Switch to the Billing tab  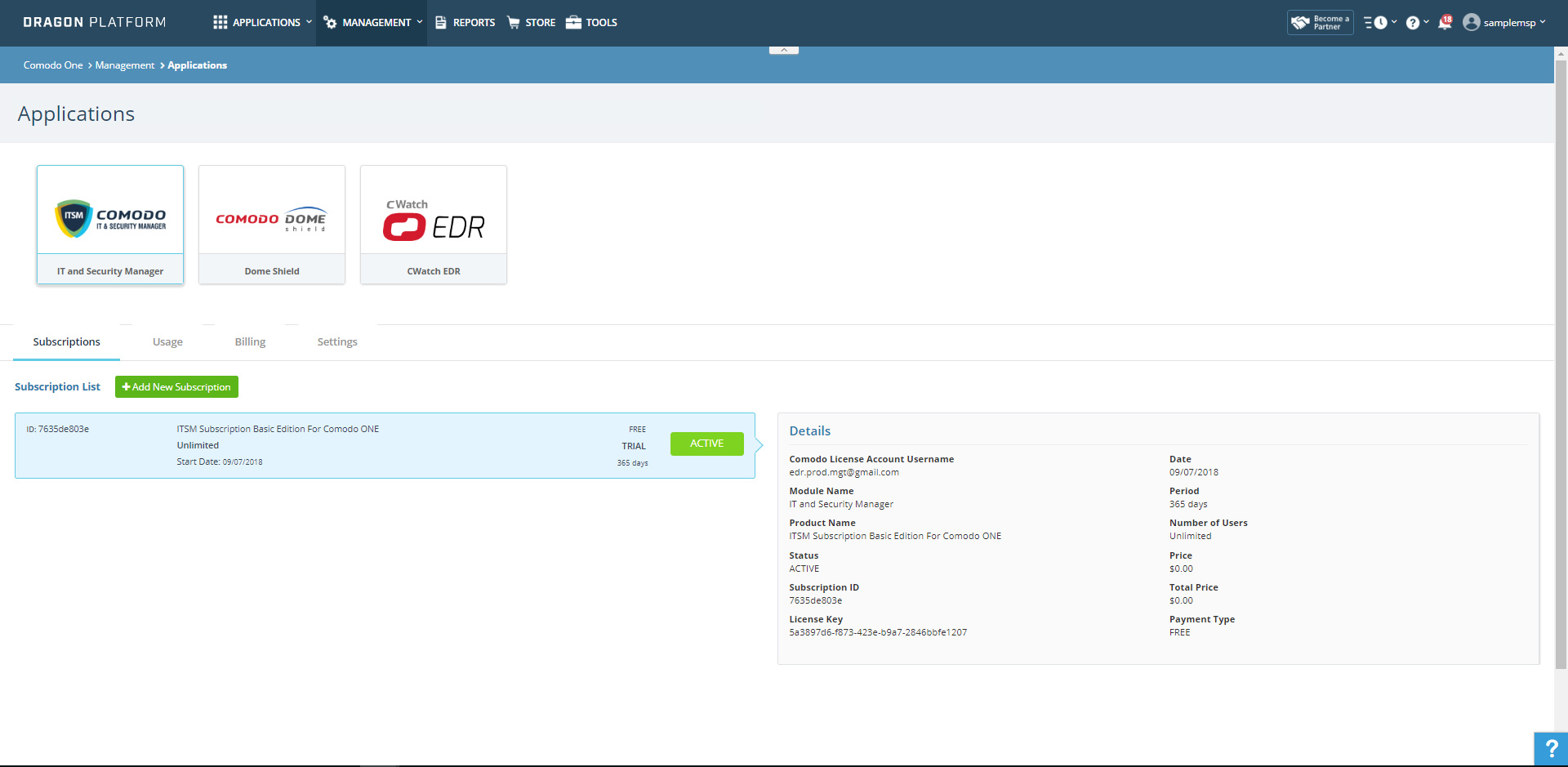(x=250, y=341)
